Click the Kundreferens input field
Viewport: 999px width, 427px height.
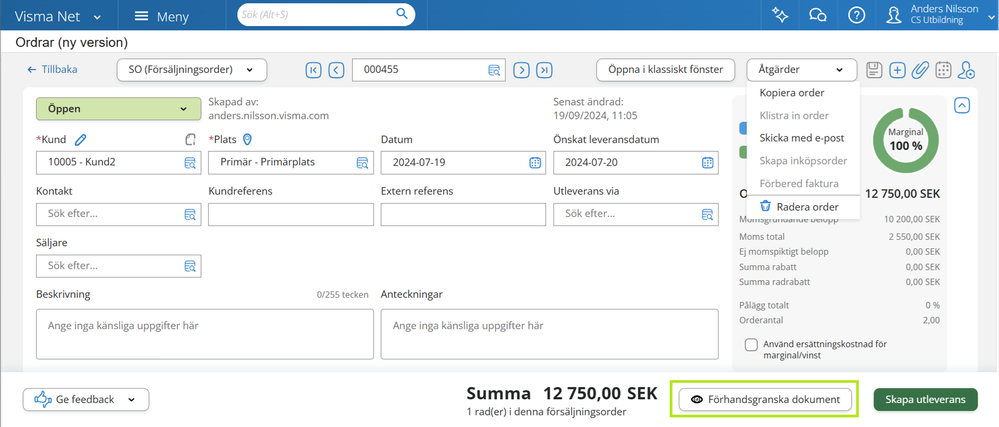[x=291, y=214]
